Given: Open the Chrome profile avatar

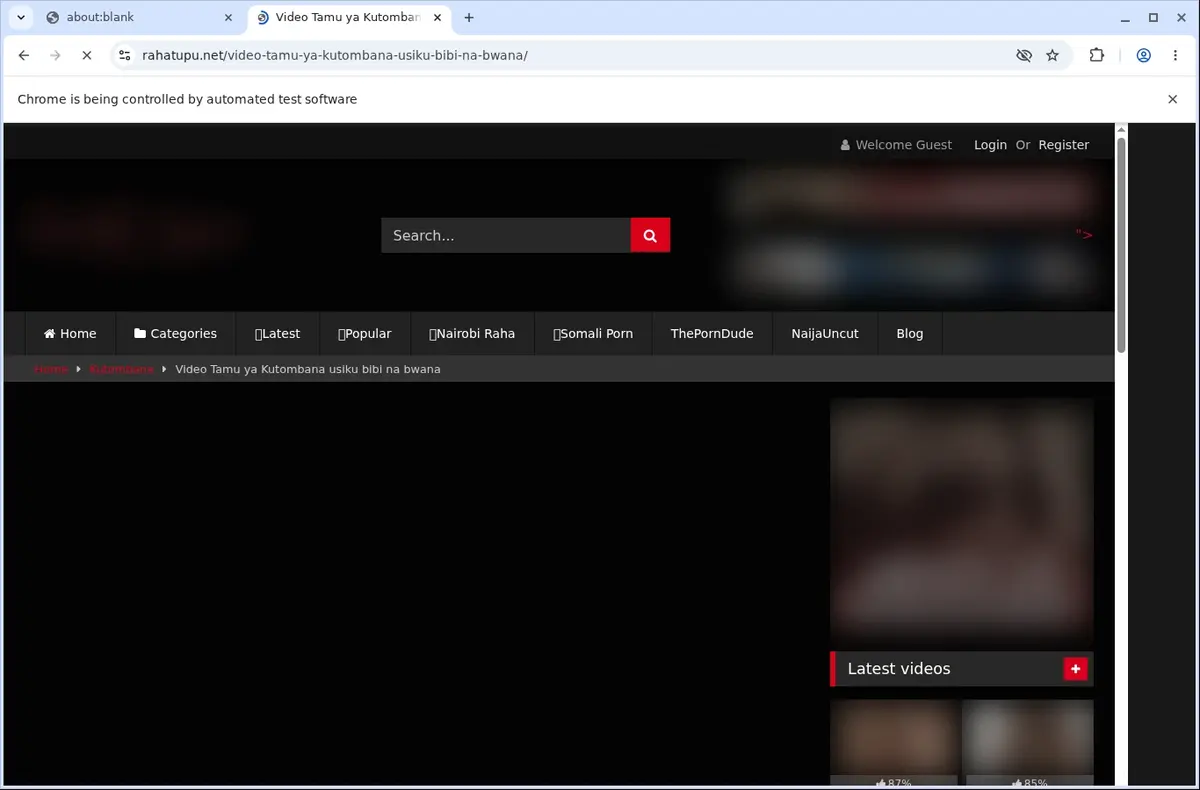Looking at the screenshot, I should click(1143, 55).
